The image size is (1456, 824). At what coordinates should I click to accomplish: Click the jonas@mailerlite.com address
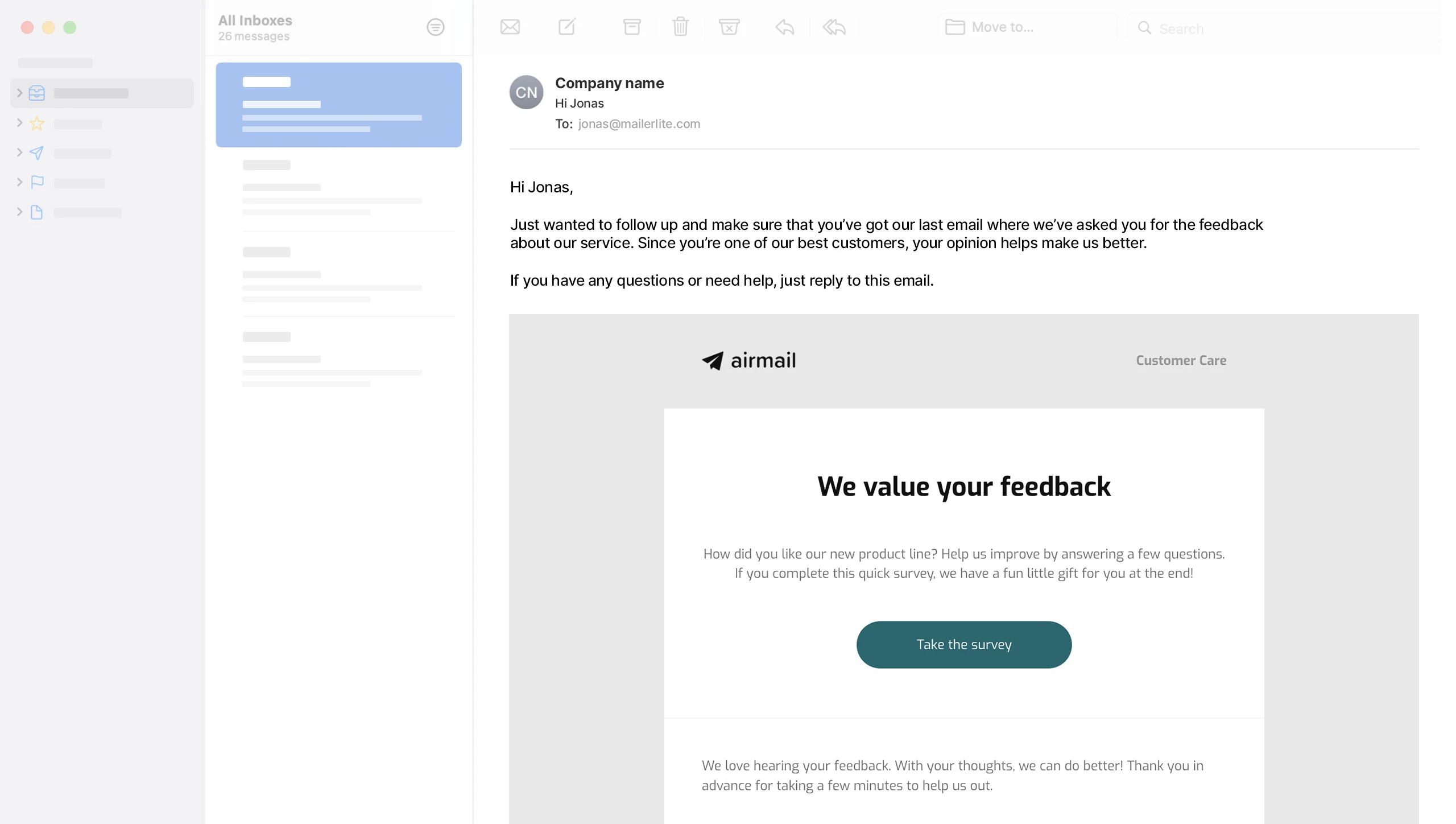[639, 124]
